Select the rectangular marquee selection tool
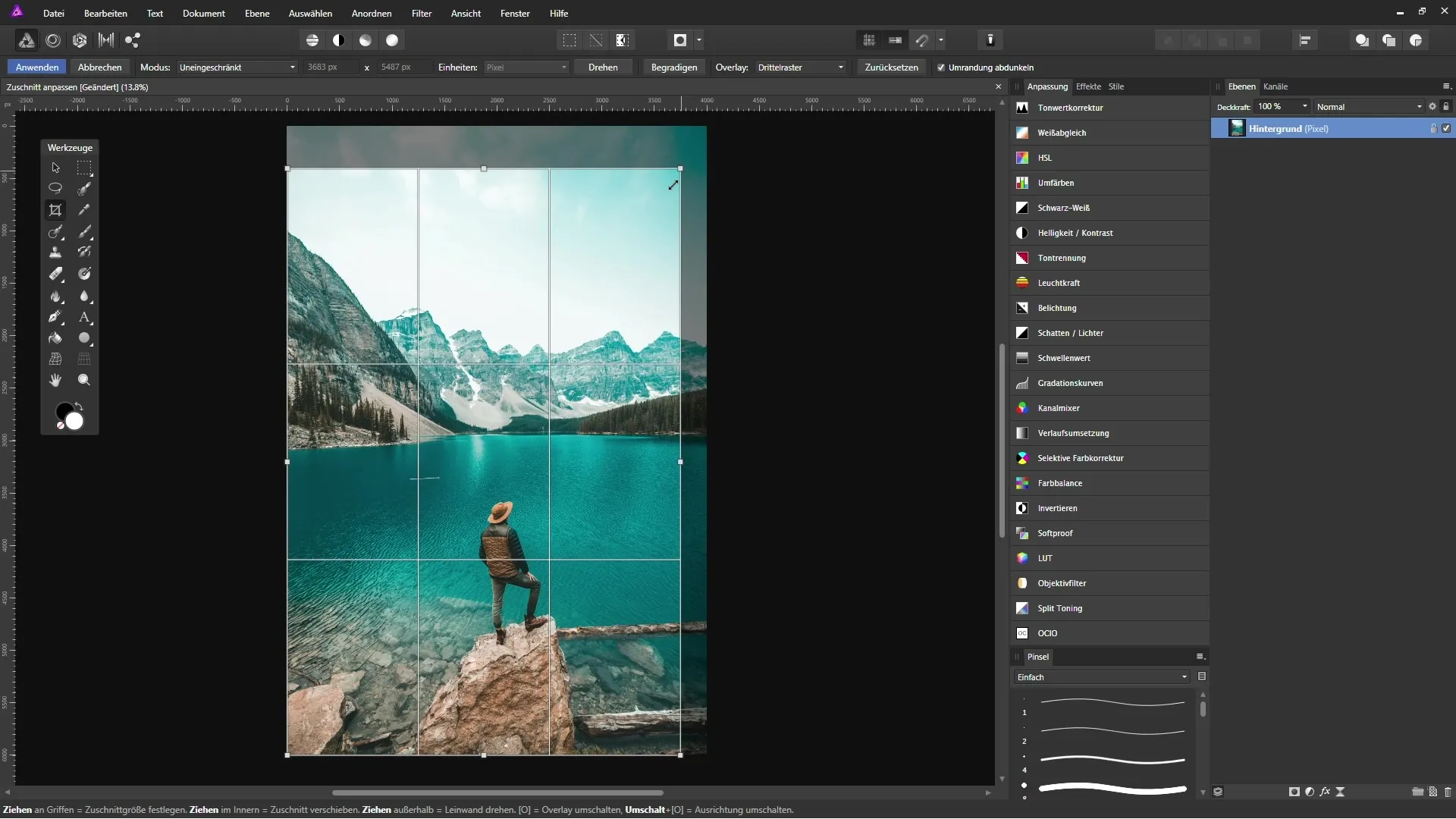1456x819 pixels. (84, 168)
